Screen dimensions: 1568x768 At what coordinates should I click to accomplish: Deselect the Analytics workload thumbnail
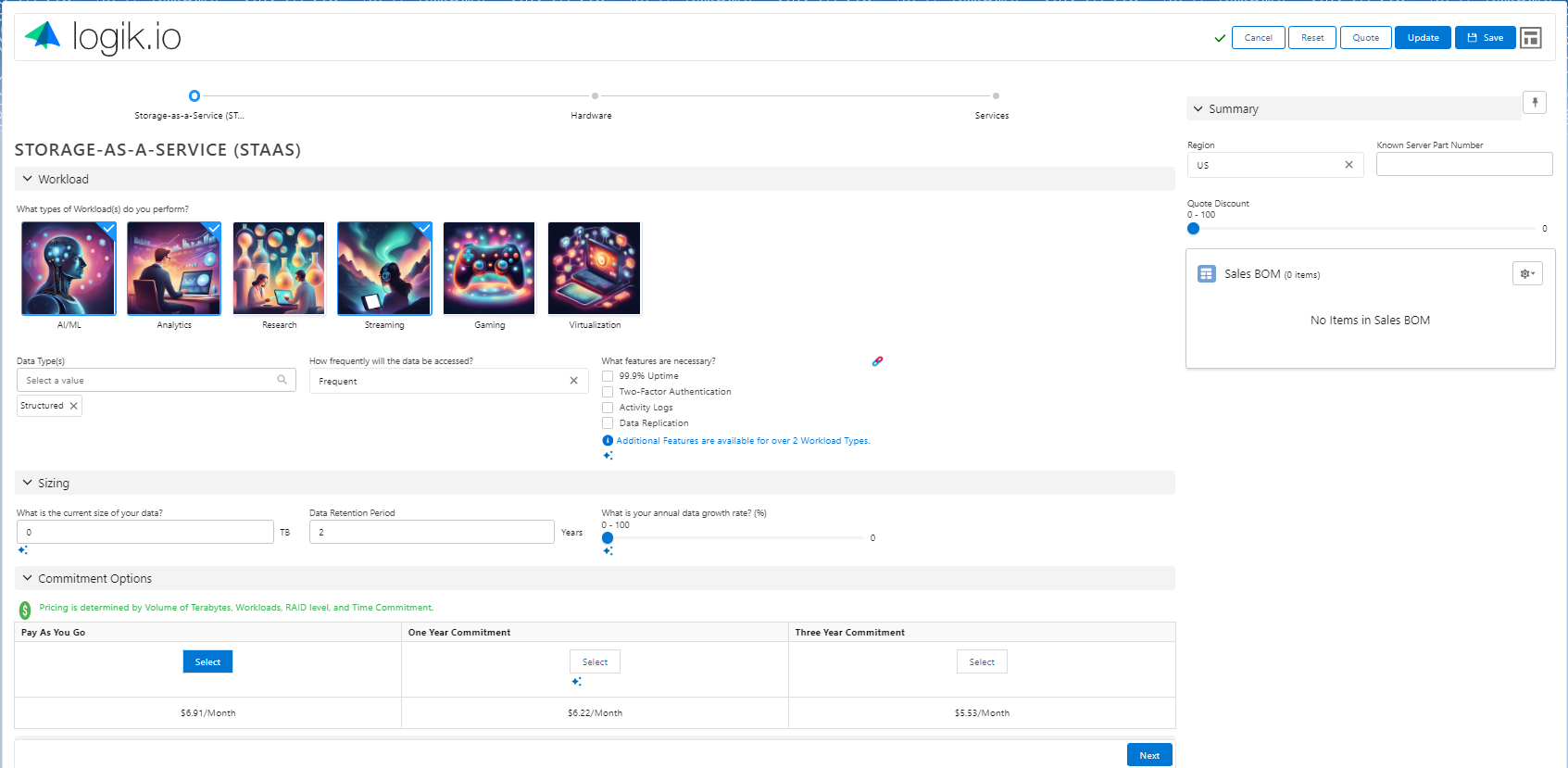pyautogui.click(x=174, y=269)
